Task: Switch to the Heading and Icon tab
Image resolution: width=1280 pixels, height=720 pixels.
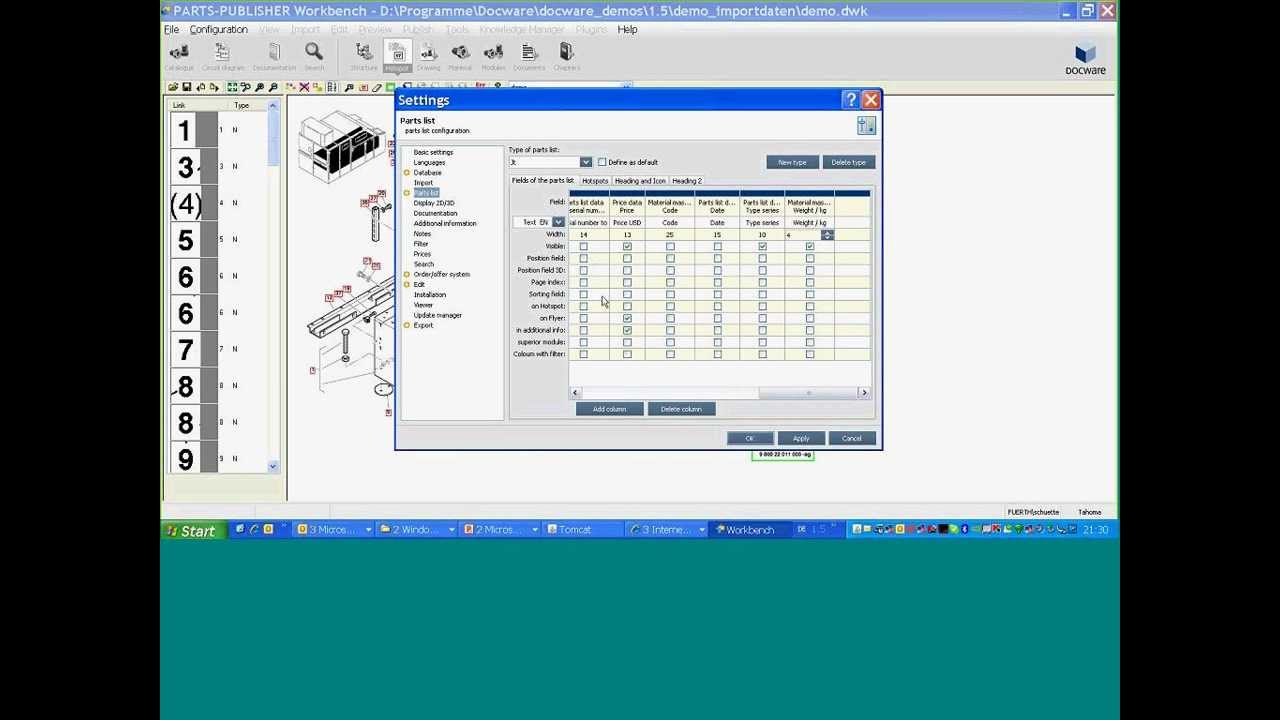Action: point(640,181)
